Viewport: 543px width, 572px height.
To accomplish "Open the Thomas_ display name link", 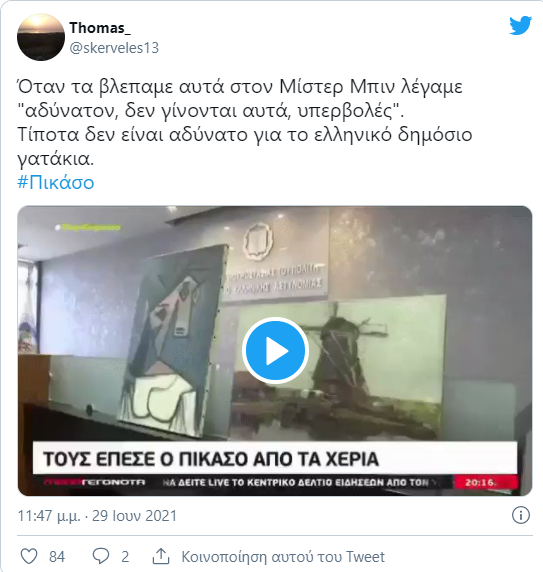I will point(100,28).
